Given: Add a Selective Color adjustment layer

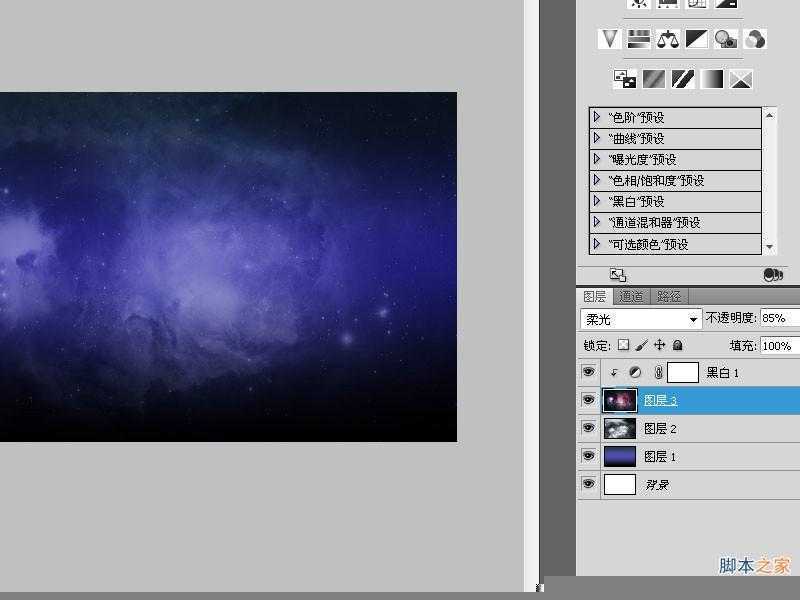Looking at the screenshot, I should [741, 79].
